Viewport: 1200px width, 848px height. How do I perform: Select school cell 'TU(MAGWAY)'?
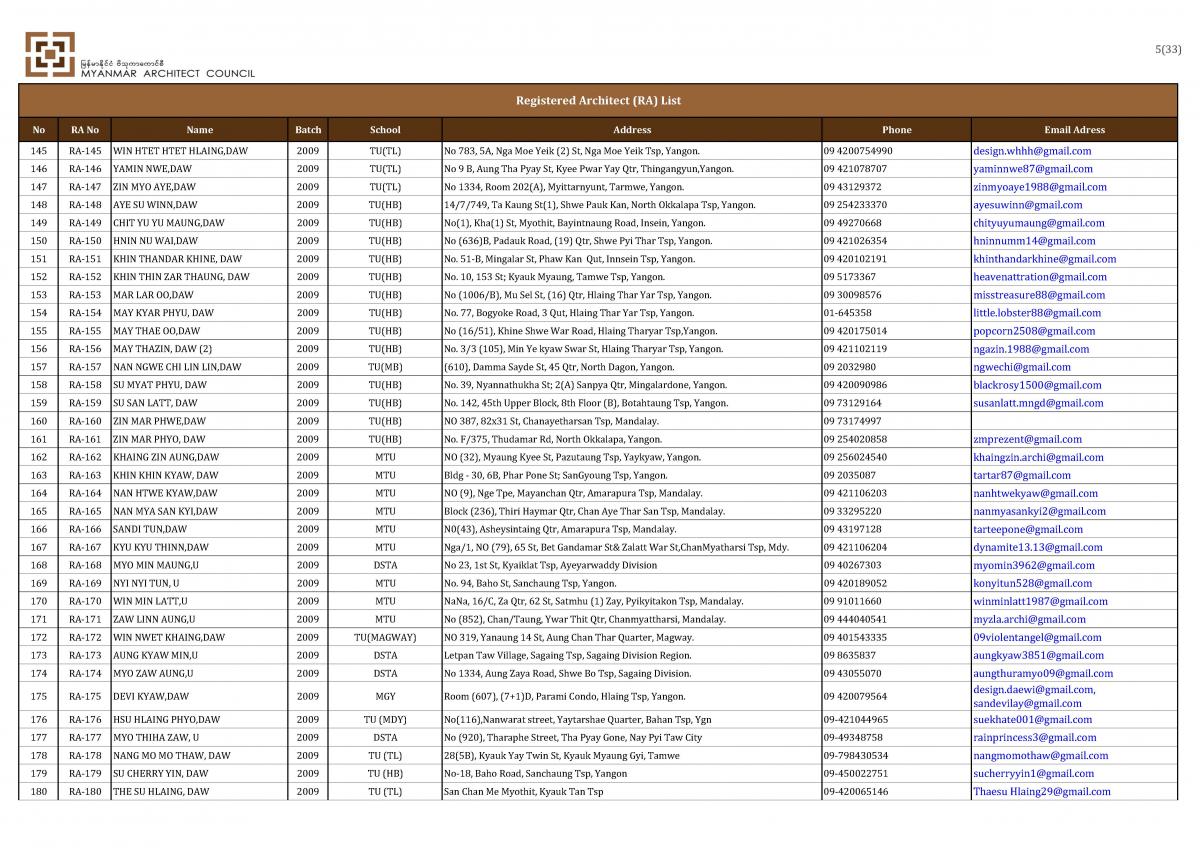tap(385, 637)
